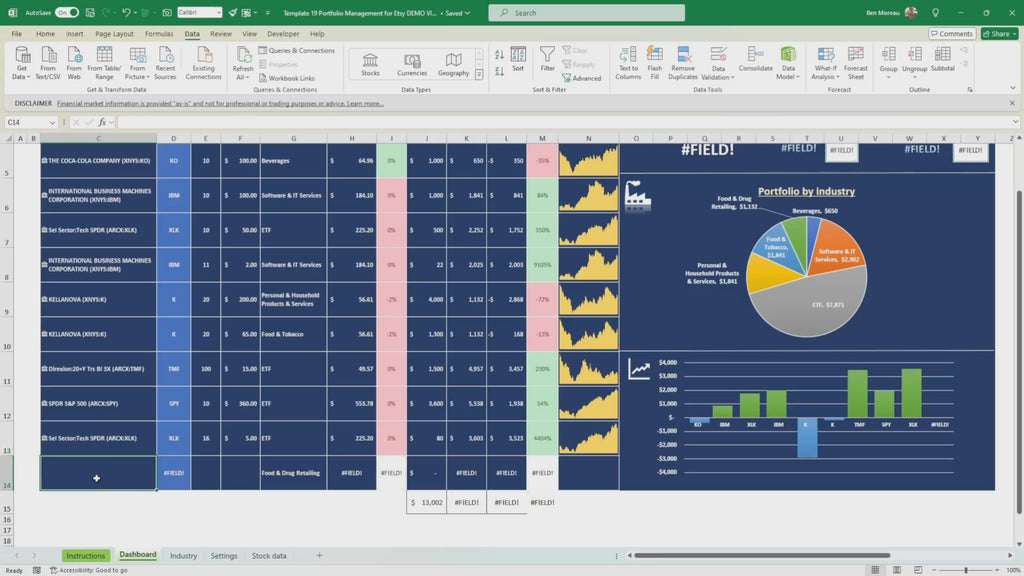Open the Formulas ribbon tab

coord(159,33)
